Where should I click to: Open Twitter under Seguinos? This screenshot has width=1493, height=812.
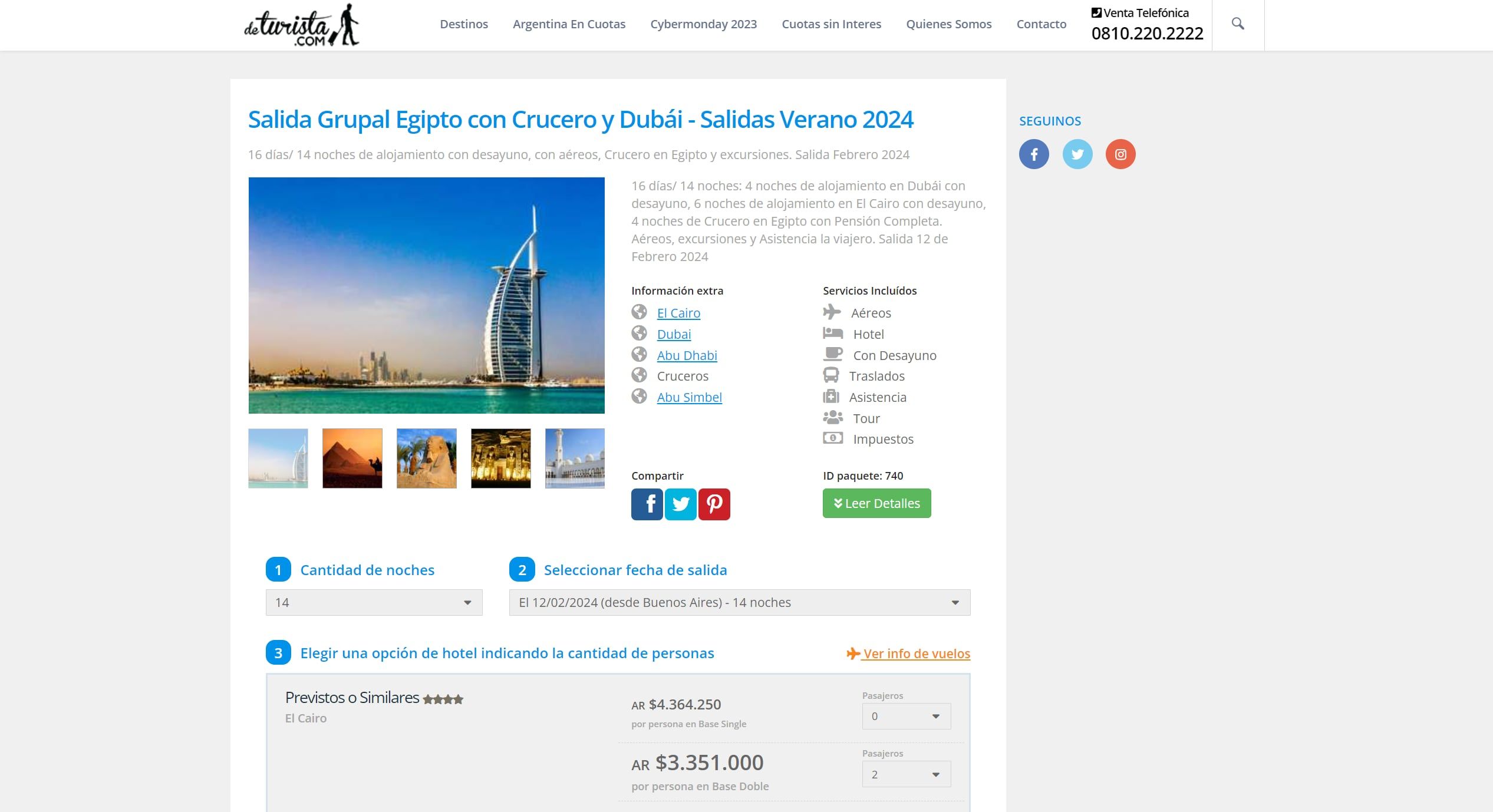click(x=1077, y=154)
